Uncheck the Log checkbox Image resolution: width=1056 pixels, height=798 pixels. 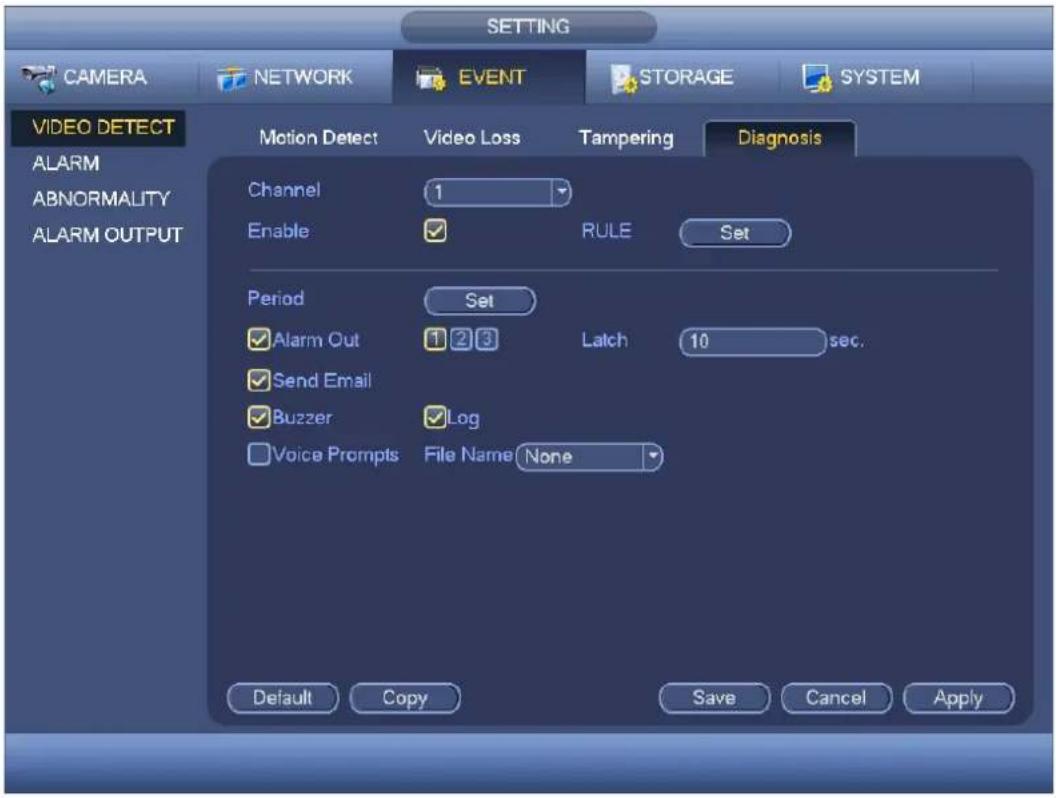click(x=435, y=418)
